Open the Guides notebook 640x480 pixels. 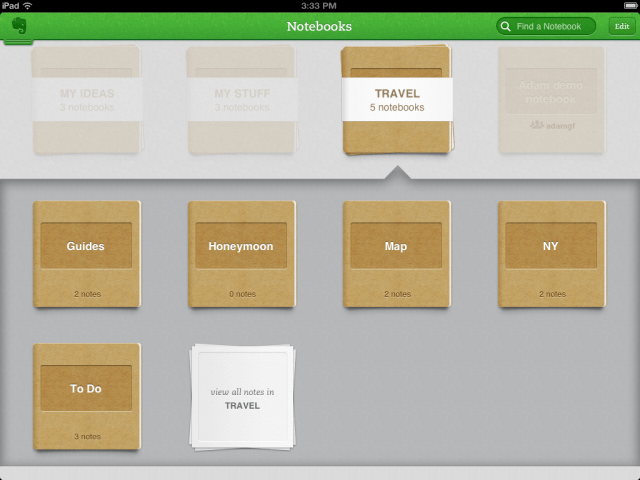coord(86,254)
